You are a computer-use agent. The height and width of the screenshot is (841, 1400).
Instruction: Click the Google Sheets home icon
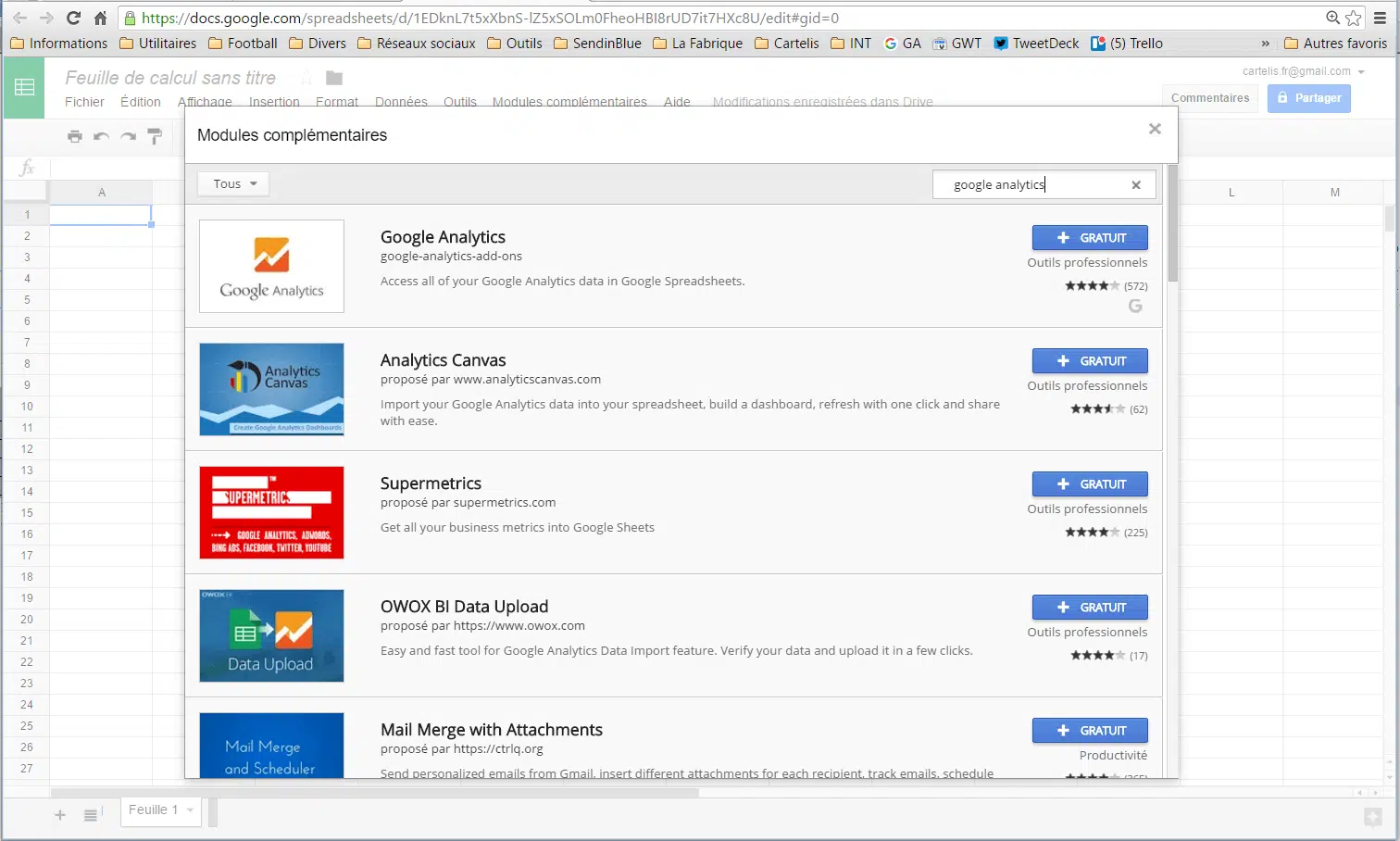24,87
